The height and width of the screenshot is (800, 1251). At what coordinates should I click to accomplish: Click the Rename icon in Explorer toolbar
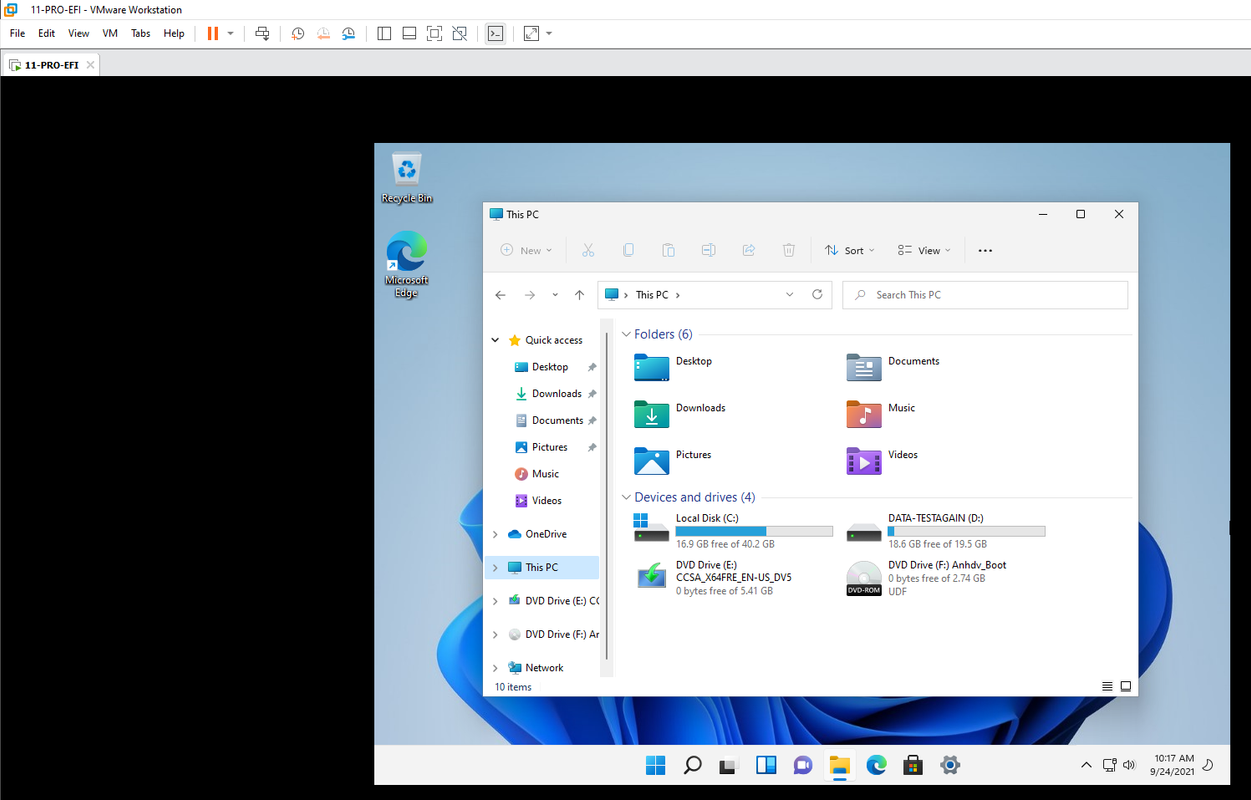[708, 250]
